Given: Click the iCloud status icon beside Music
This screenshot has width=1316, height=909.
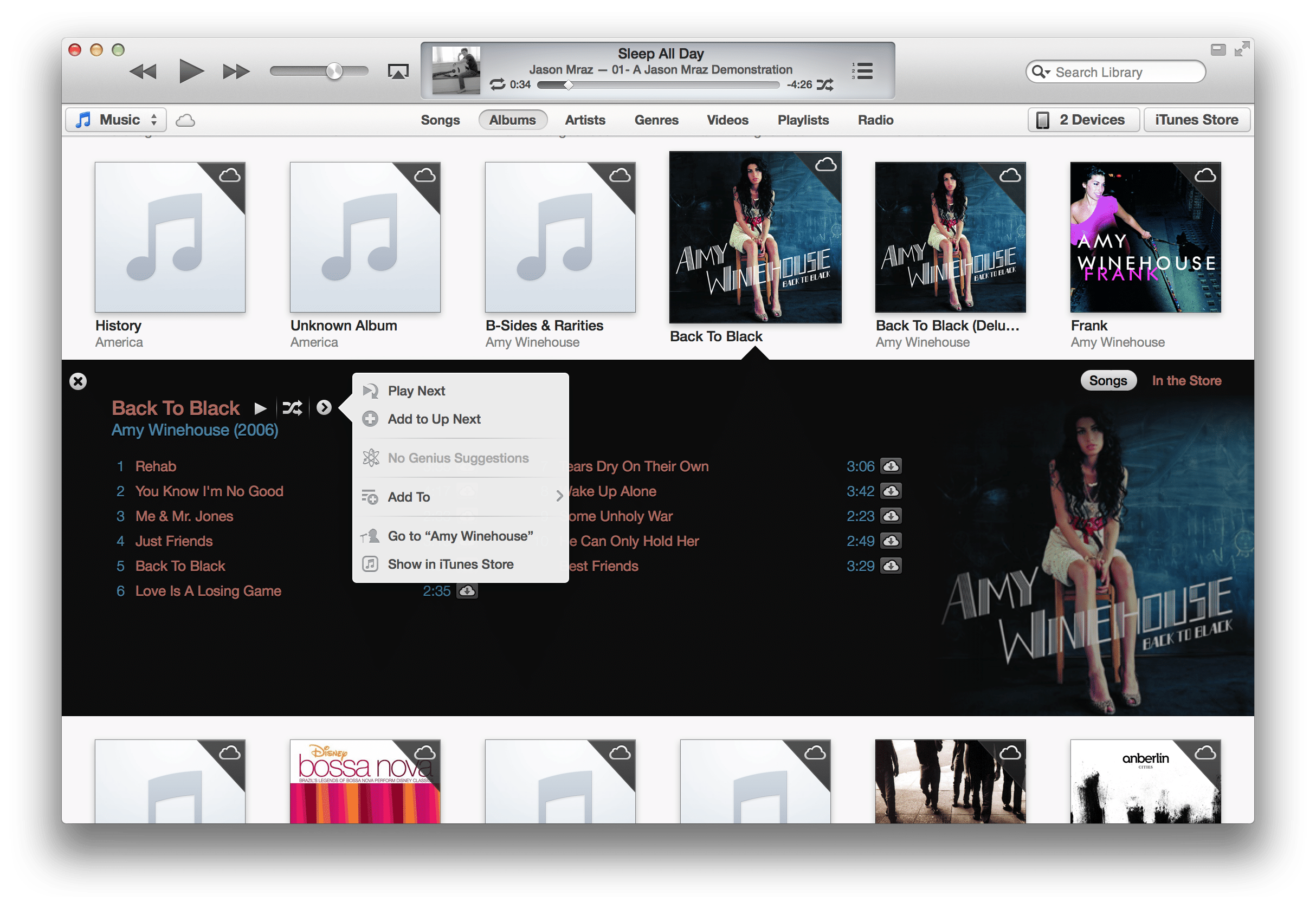Looking at the screenshot, I should click(x=185, y=120).
